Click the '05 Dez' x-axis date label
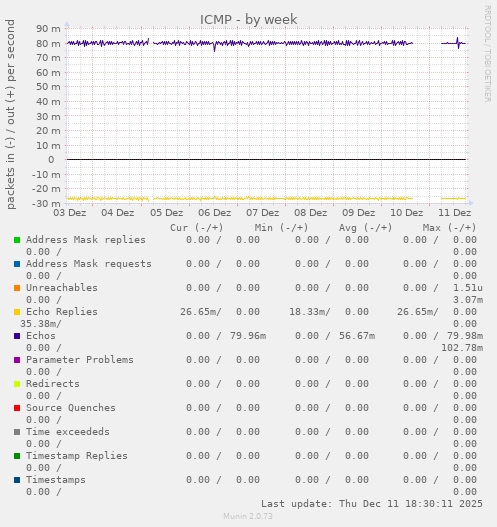The image size is (497, 527). point(167,213)
